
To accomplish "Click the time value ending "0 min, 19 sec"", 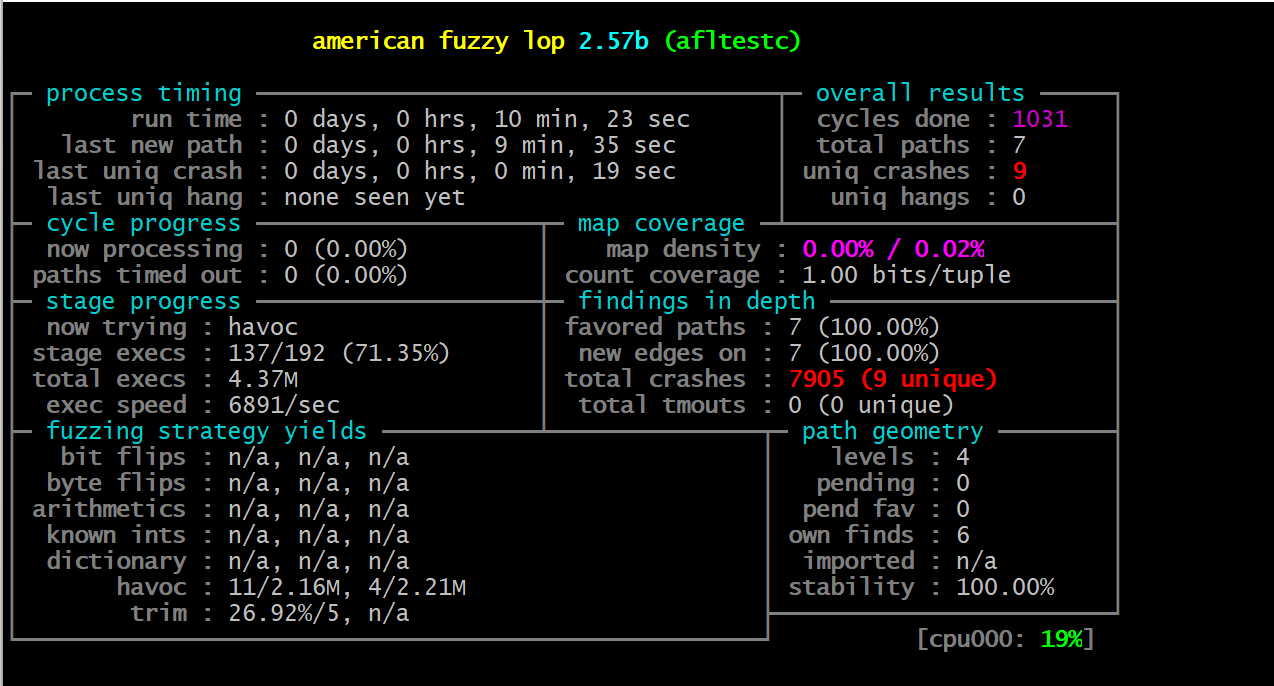I will pos(480,172).
